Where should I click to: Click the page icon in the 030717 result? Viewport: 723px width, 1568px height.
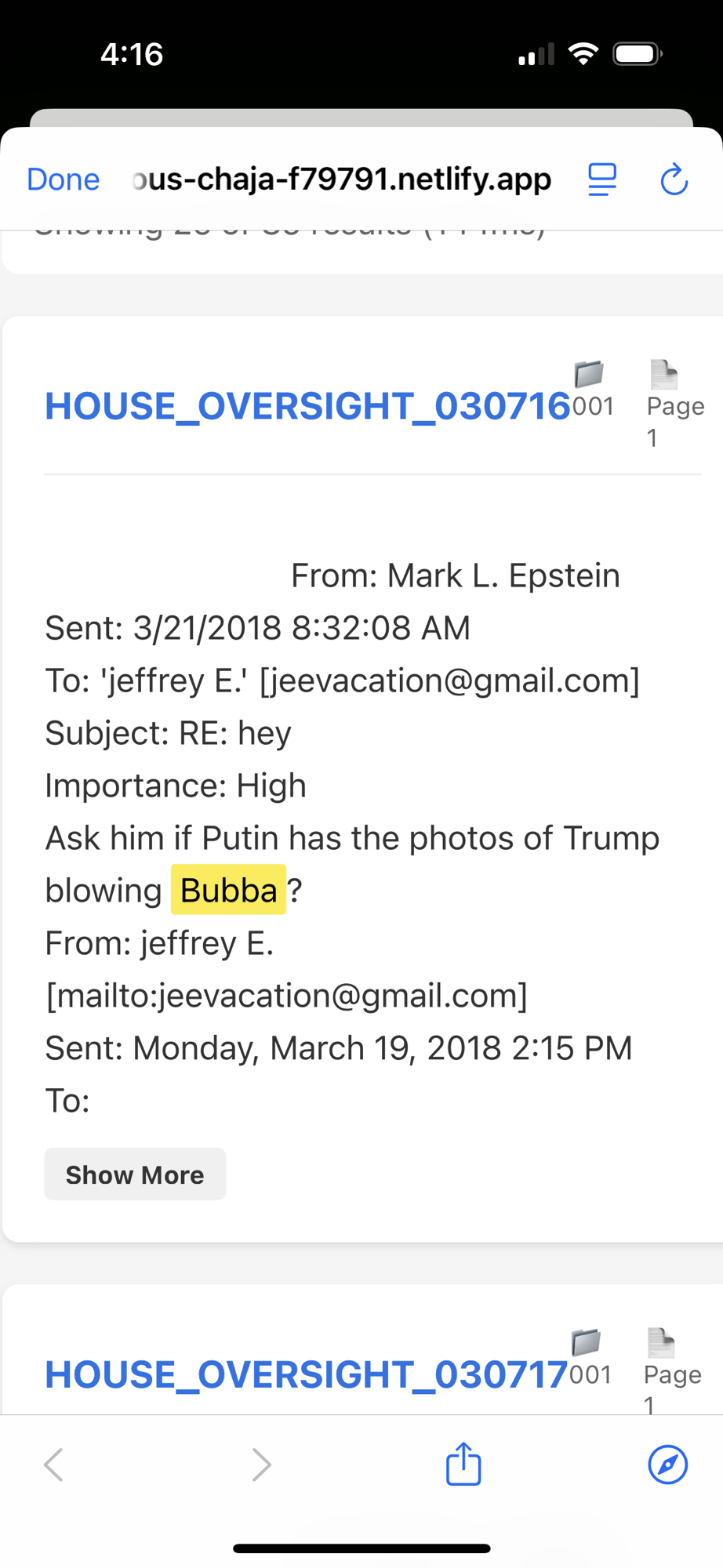click(661, 1343)
